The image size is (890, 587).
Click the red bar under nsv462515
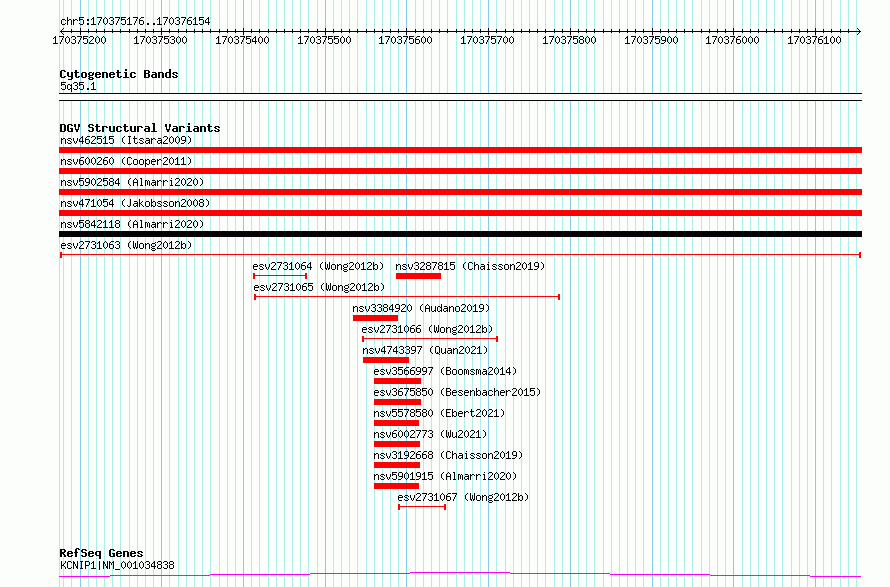point(460,150)
